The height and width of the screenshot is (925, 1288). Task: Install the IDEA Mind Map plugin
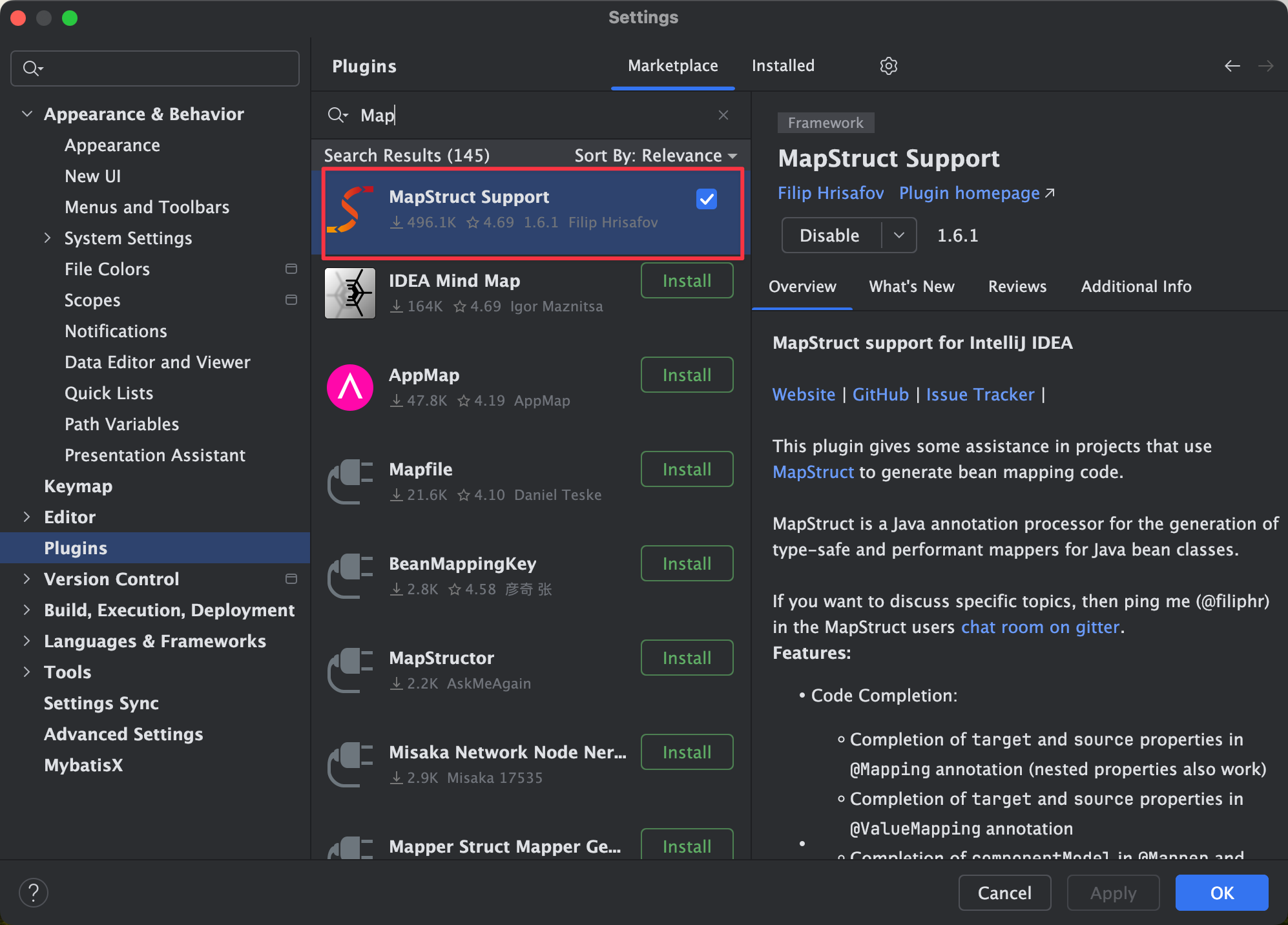[x=687, y=280]
